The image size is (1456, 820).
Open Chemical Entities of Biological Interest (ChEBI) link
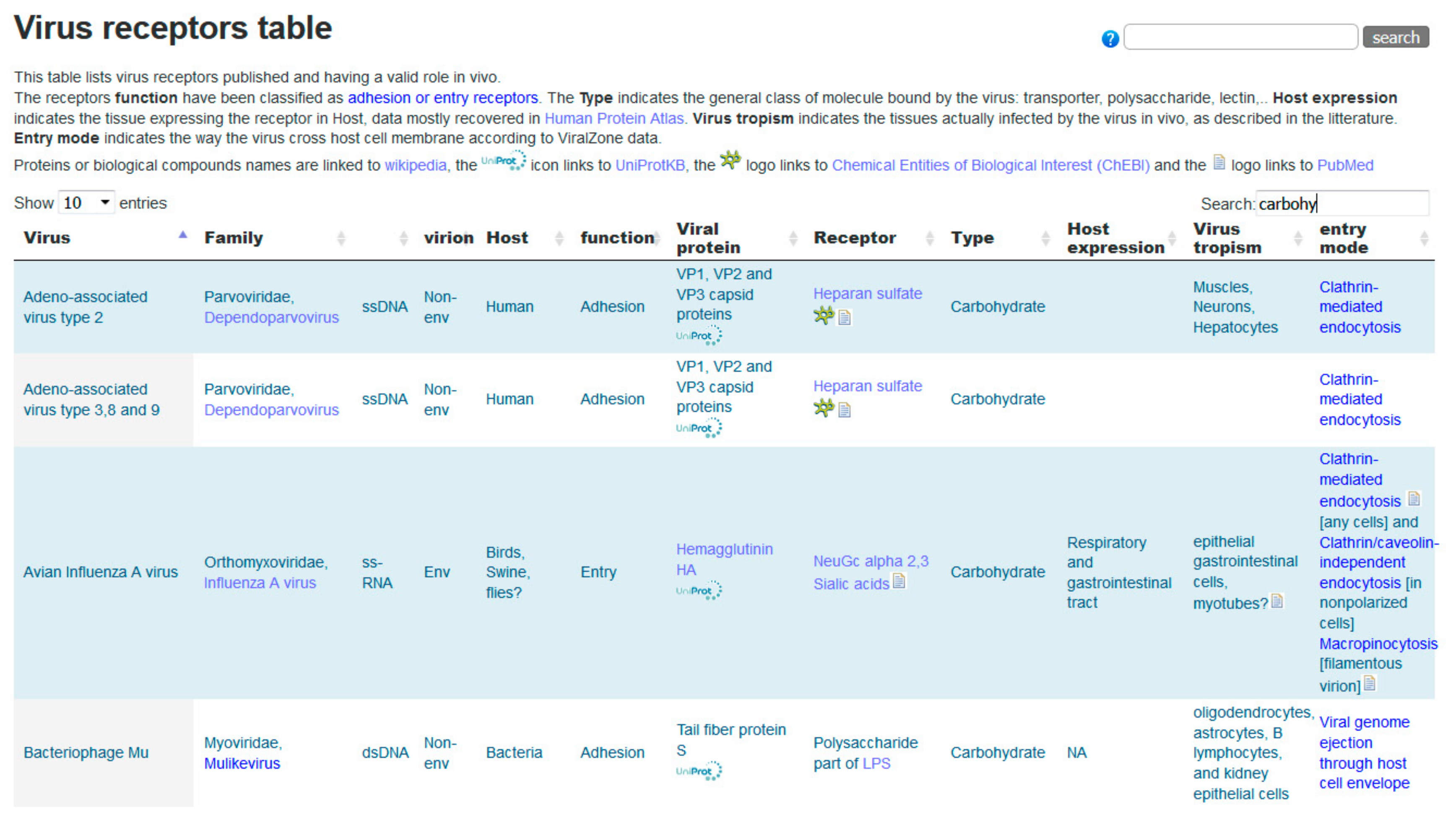991,165
